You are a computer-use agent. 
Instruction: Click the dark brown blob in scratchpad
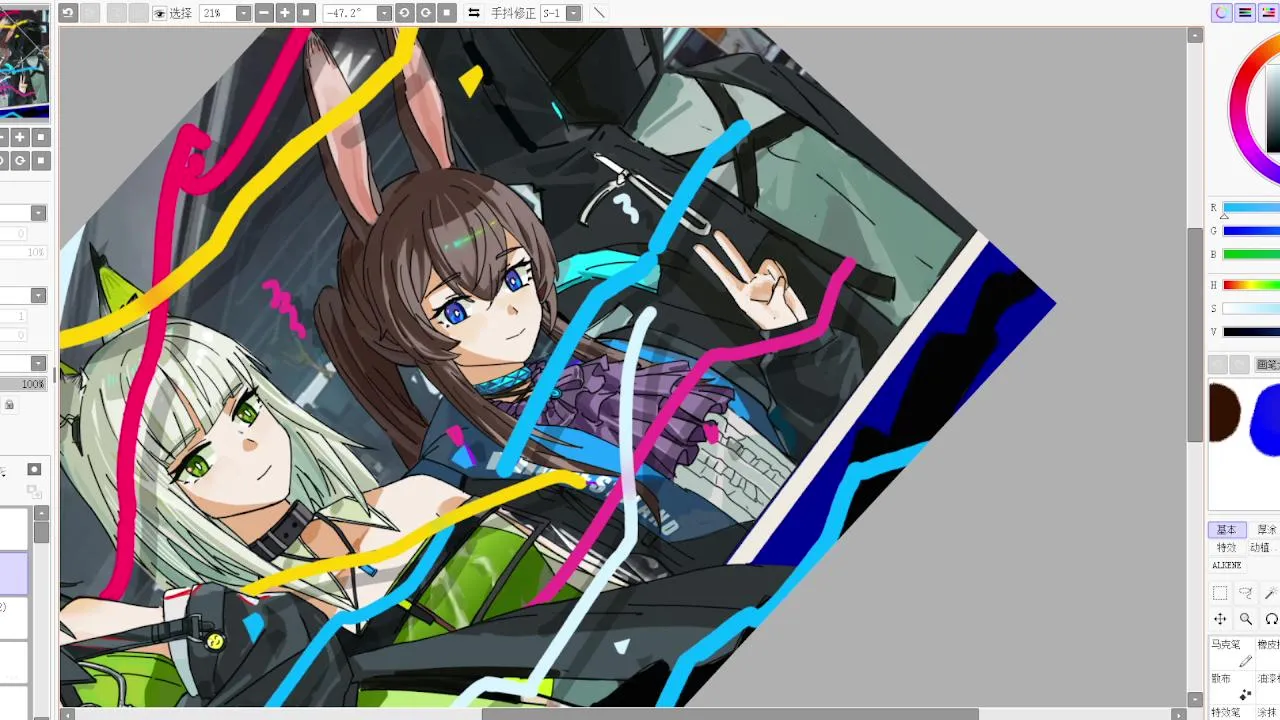click(x=1223, y=412)
